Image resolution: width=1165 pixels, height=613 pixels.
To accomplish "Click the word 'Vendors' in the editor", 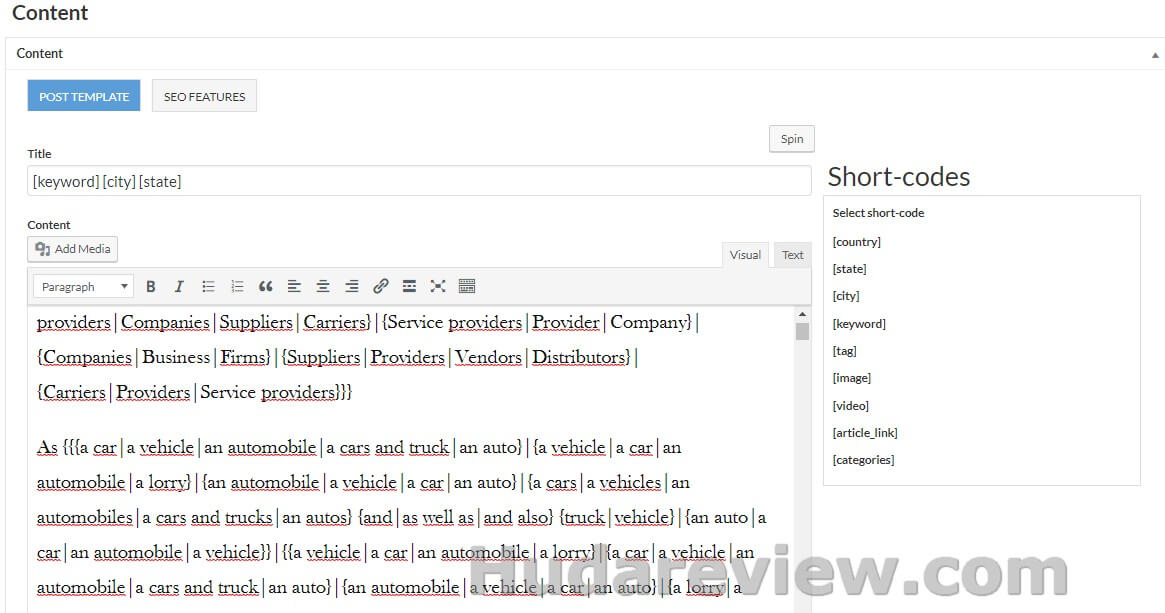I will pos(488,357).
